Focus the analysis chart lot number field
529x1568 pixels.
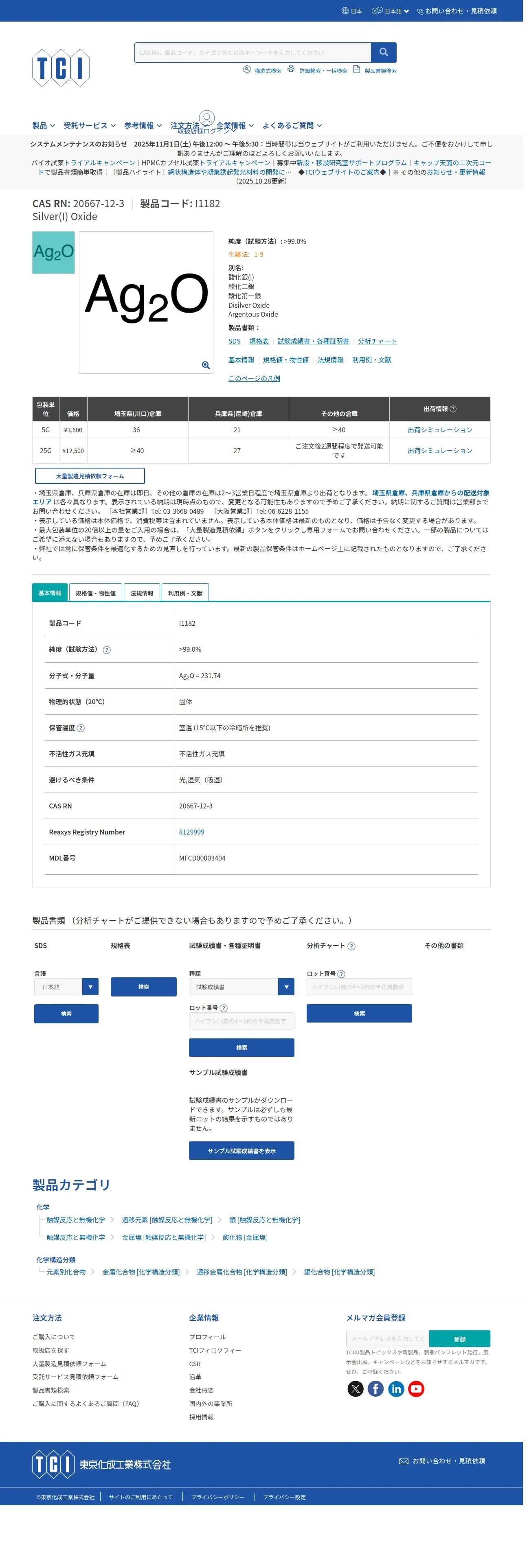(359, 987)
